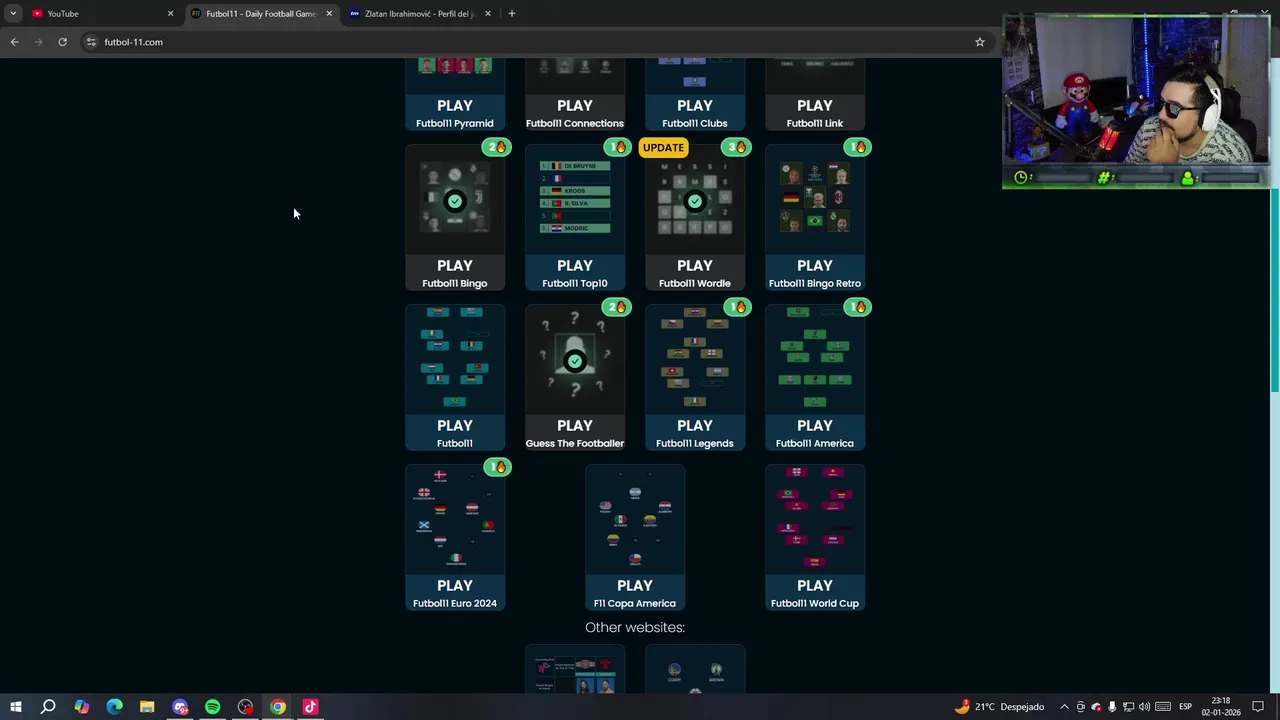This screenshot has width=1280, height=720.
Task: Open Windows Search in the taskbar
Action: click(x=48, y=707)
